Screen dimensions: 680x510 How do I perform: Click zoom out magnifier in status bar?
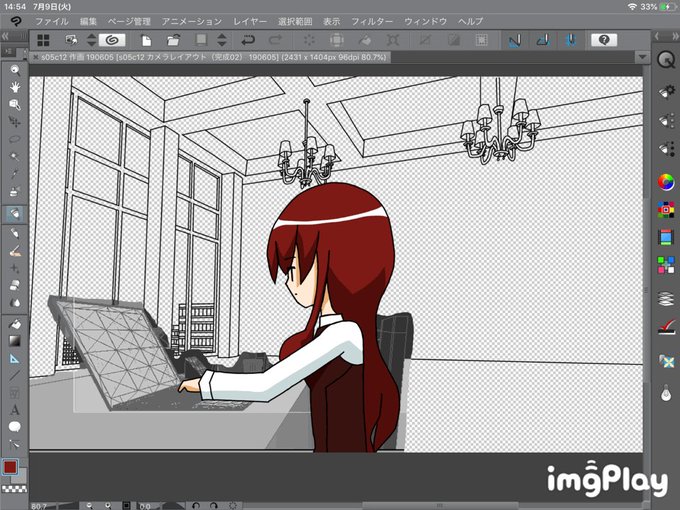click(90, 506)
